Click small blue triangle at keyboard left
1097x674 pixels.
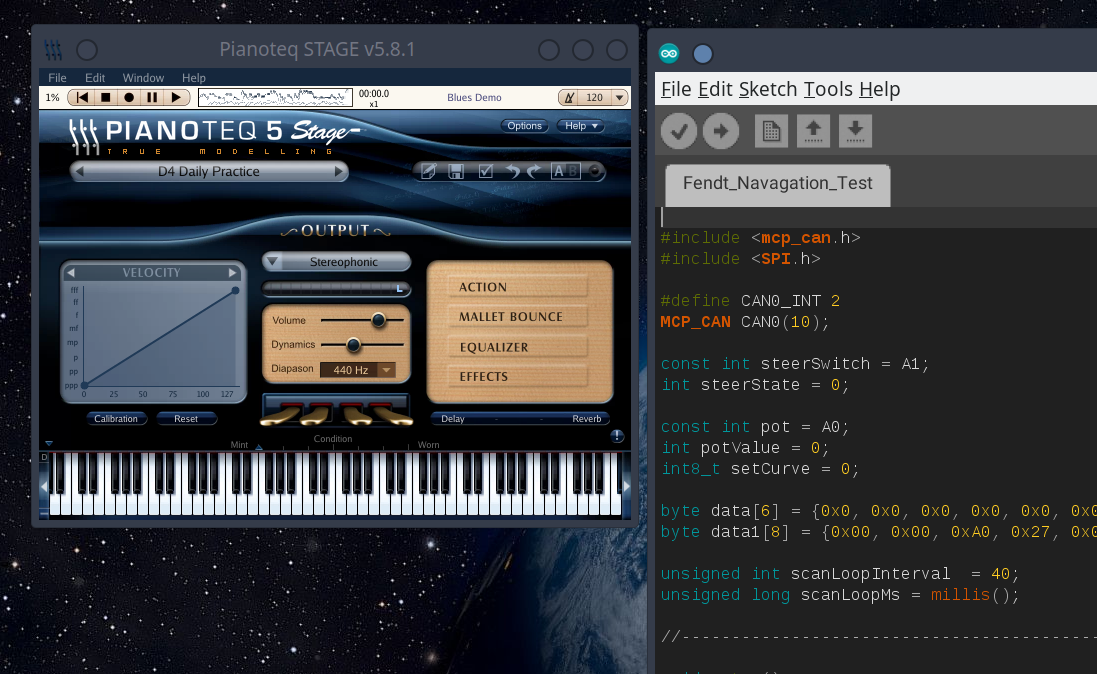point(49,443)
